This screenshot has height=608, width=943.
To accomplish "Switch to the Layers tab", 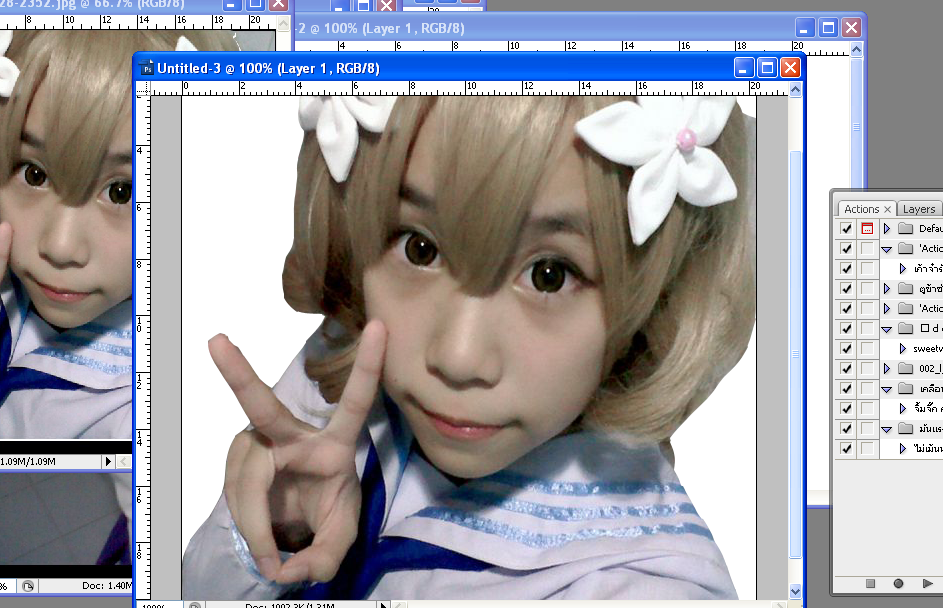I will pos(919,209).
